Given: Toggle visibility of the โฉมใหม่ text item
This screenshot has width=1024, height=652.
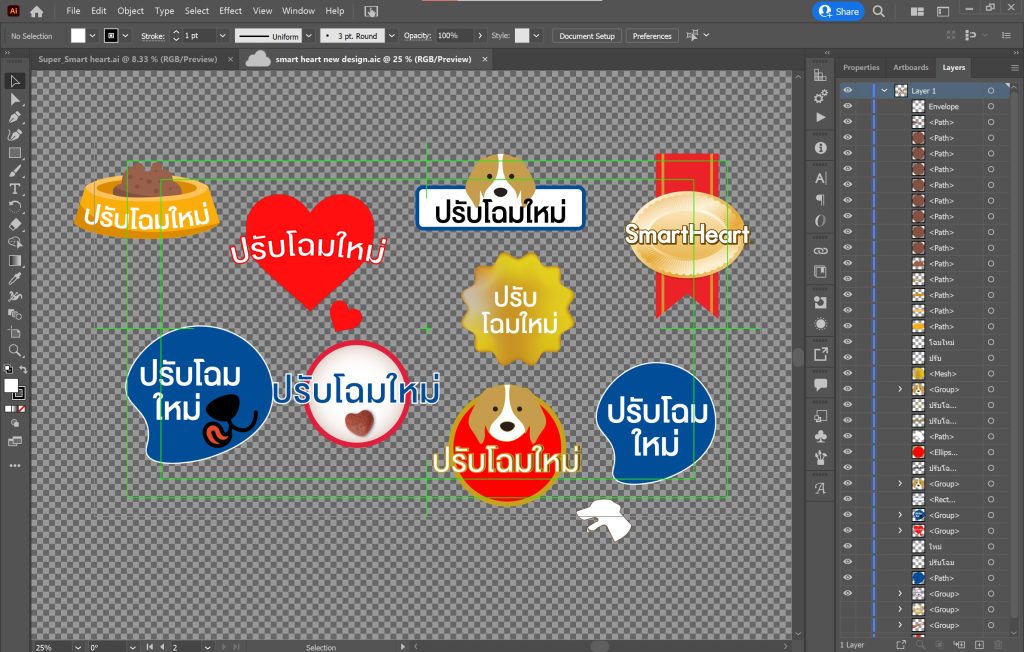Looking at the screenshot, I should click(848, 342).
